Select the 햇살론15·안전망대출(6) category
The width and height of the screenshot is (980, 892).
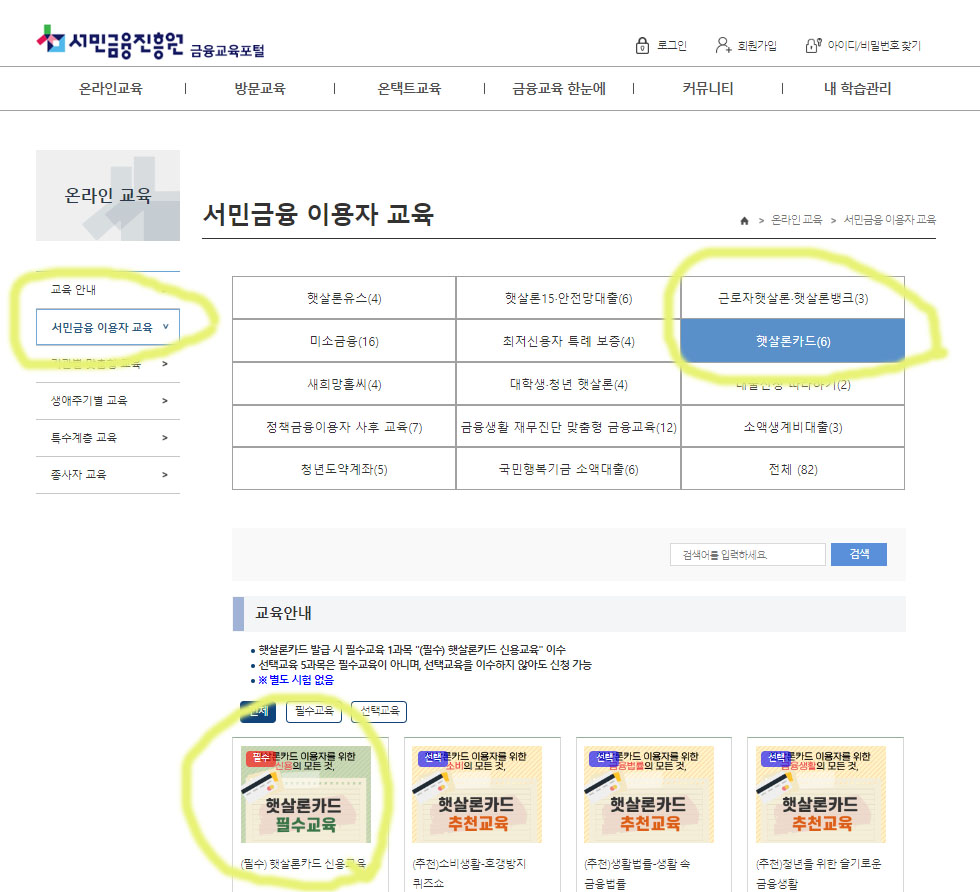568,298
